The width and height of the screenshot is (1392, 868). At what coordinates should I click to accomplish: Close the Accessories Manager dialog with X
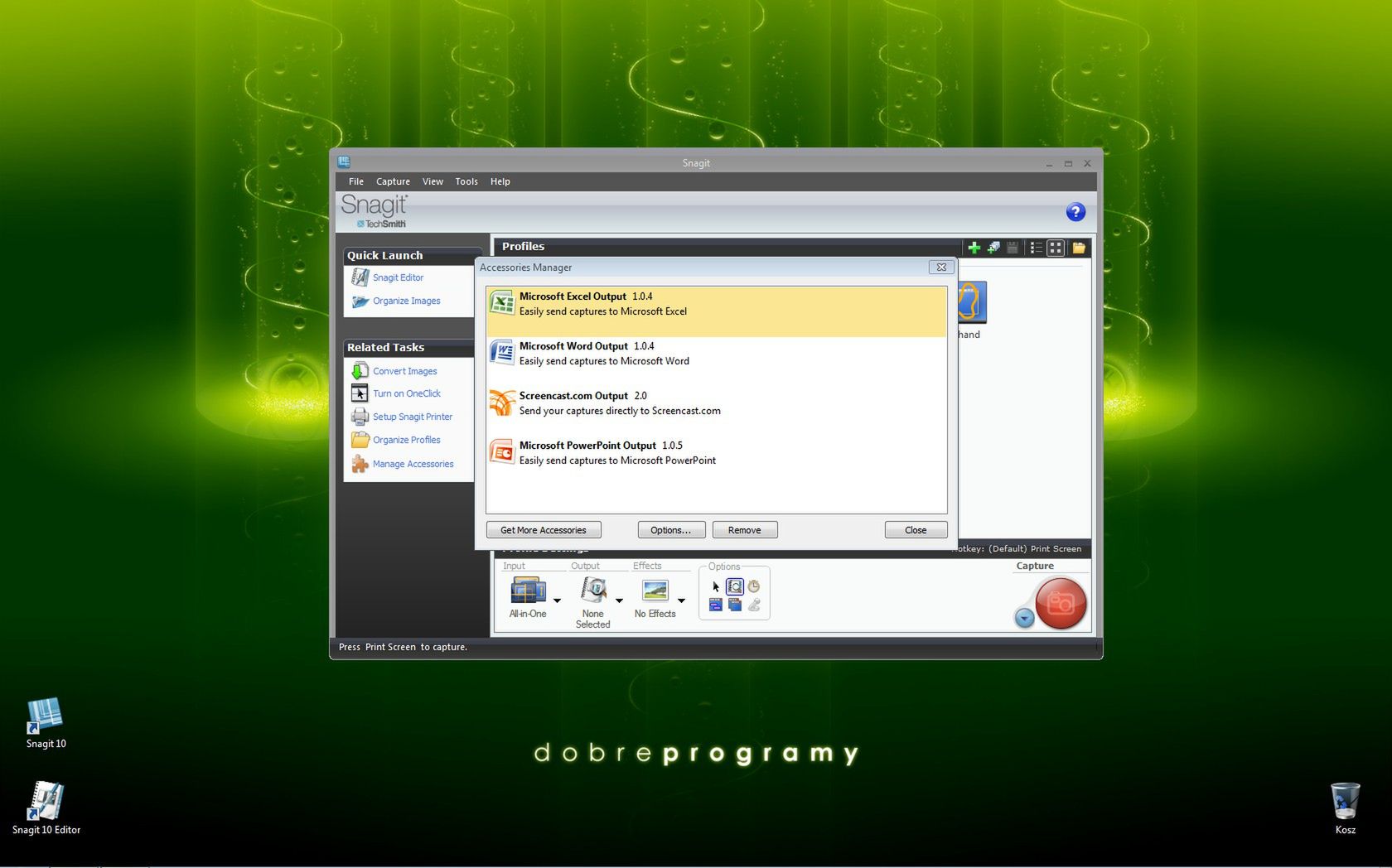pos(941,268)
